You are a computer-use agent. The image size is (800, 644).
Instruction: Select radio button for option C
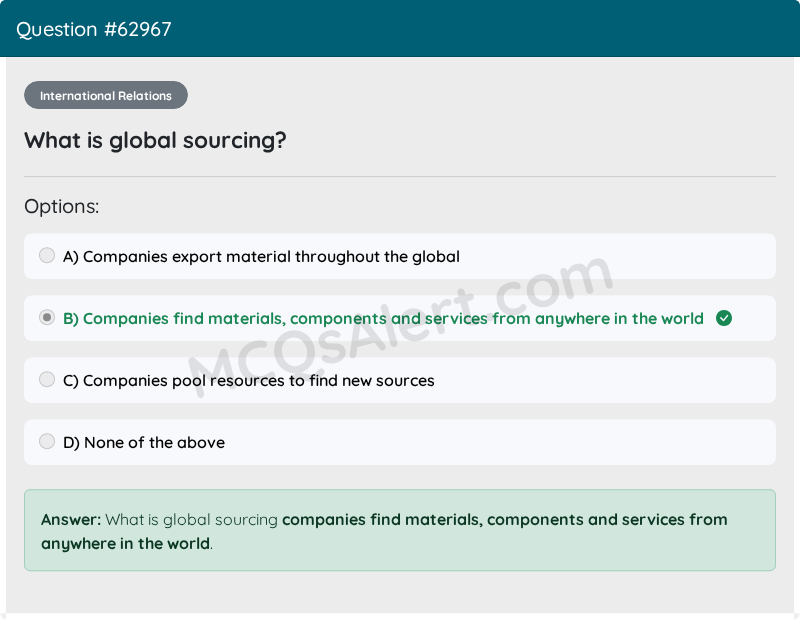pyautogui.click(x=47, y=379)
